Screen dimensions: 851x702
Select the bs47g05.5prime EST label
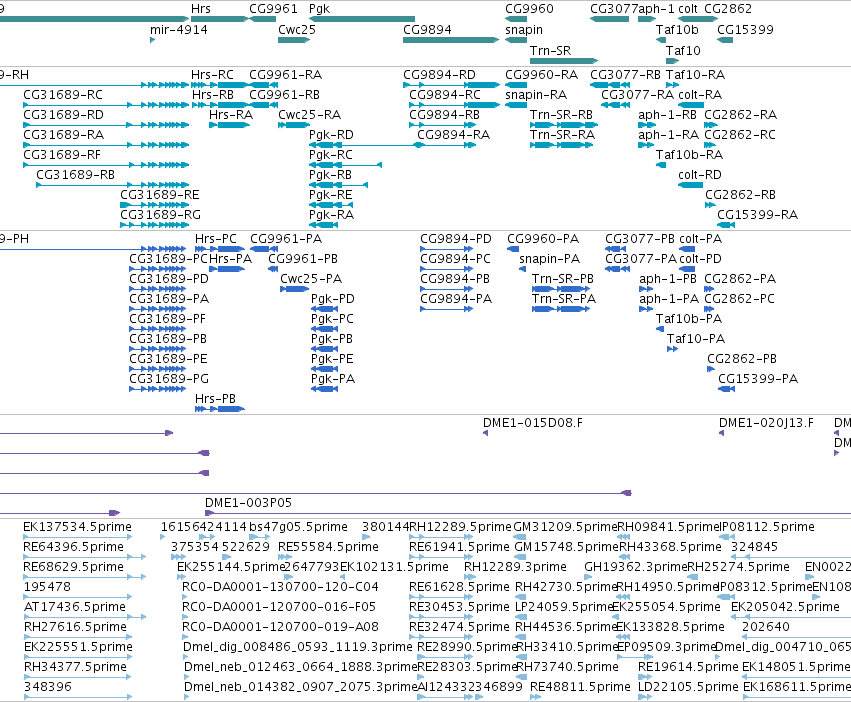pyautogui.click(x=298, y=526)
